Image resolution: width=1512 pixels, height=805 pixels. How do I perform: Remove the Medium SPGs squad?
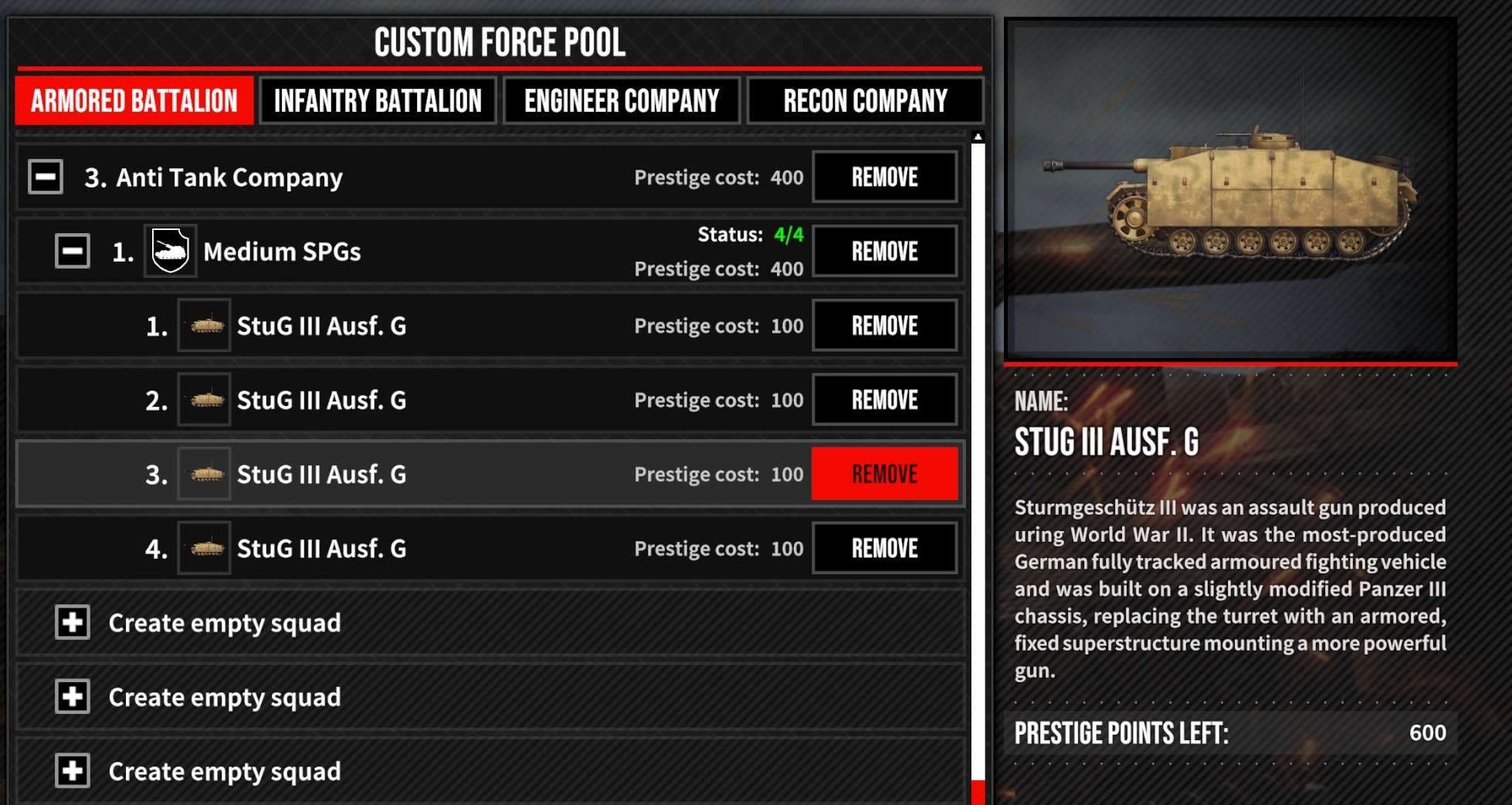pyautogui.click(x=885, y=251)
